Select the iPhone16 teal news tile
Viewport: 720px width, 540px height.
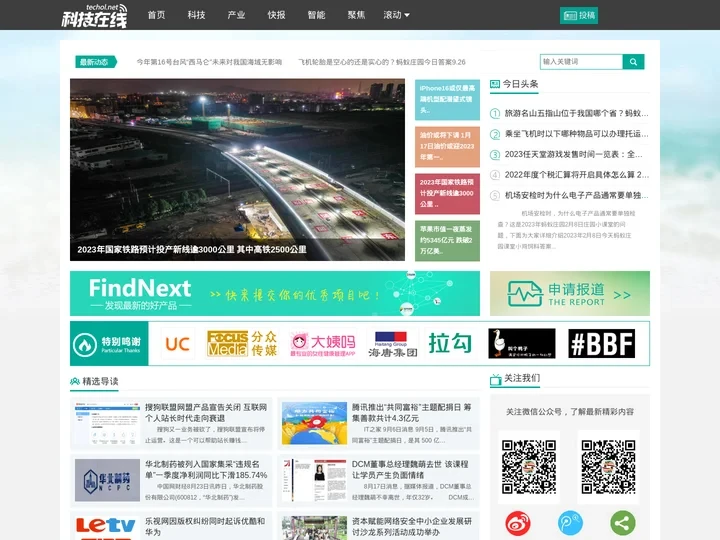(447, 99)
